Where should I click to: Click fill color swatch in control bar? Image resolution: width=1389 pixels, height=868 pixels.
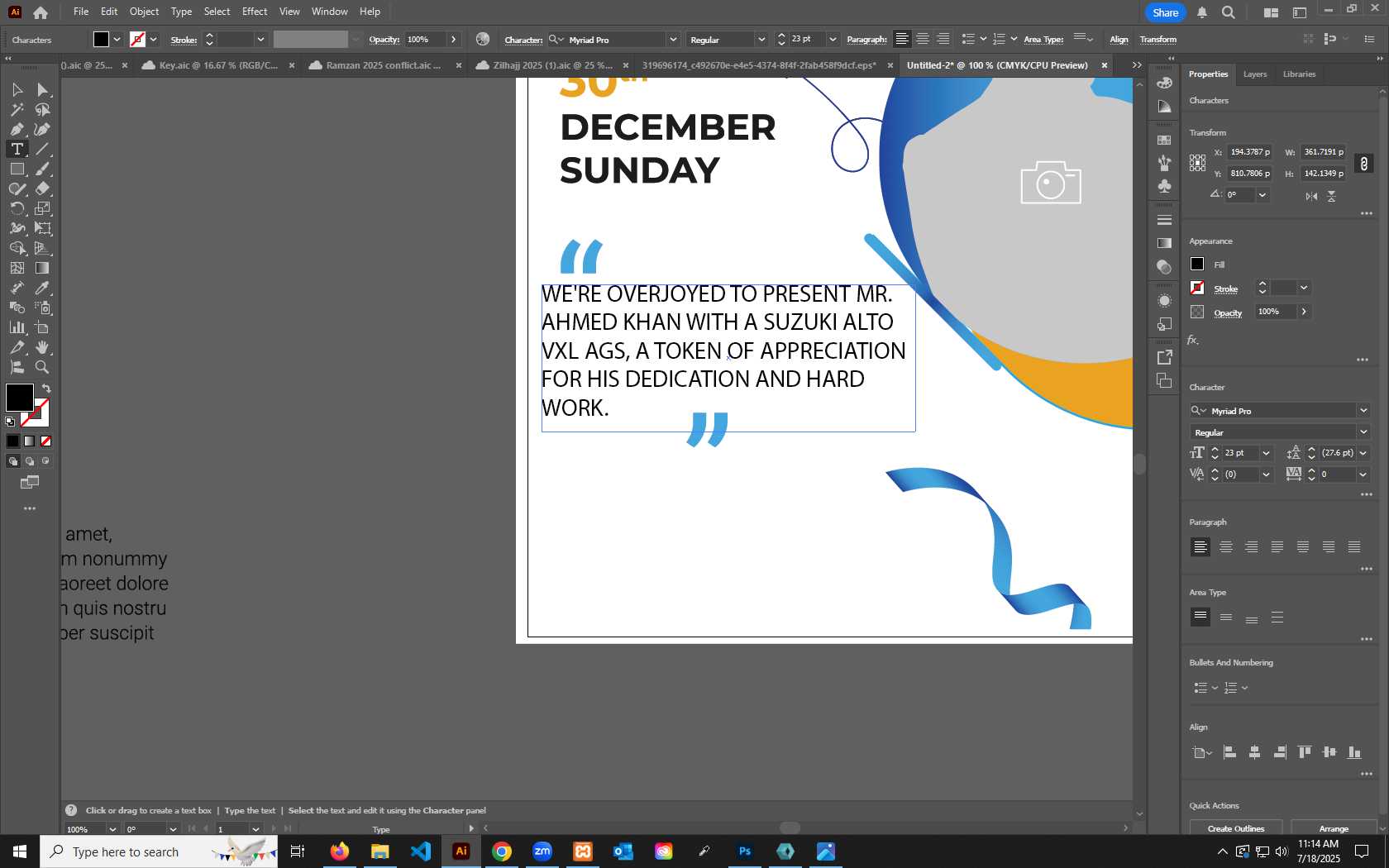pyautogui.click(x=101, y=39)
